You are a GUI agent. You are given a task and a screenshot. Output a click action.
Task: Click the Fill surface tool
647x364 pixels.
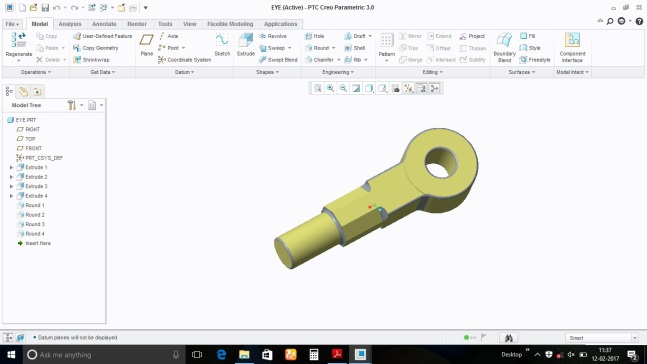point(528,36)
